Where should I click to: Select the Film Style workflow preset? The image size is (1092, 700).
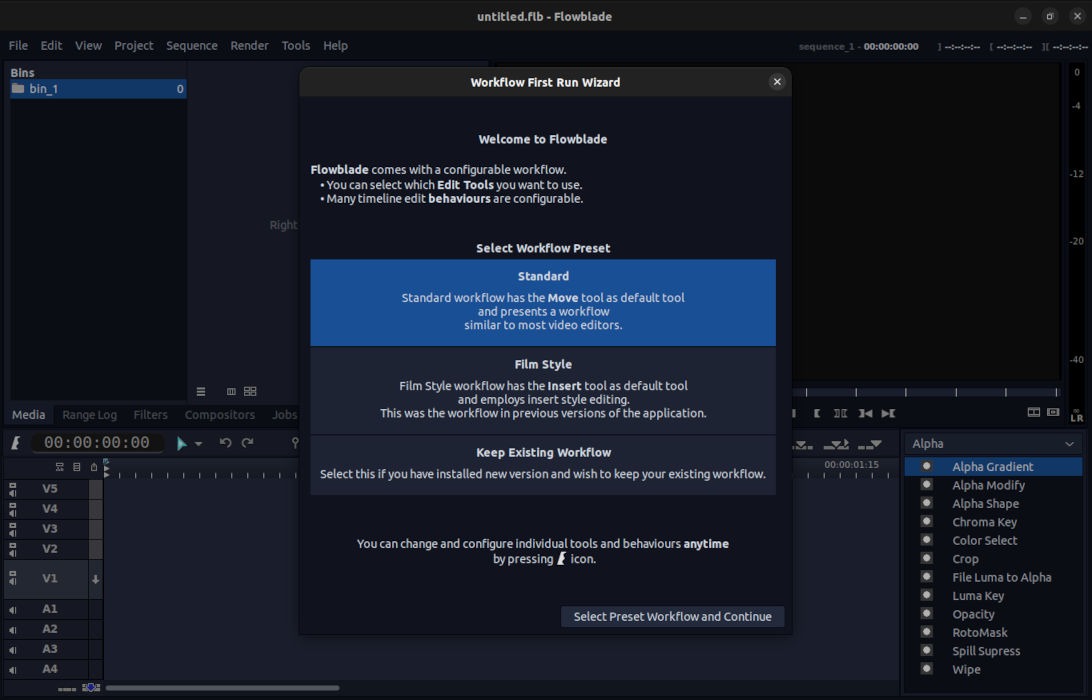coord(543,388)
